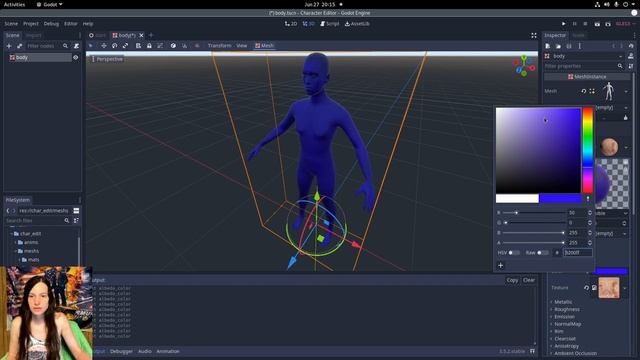Open the Mesh menu in viewport toolbar
640x360 pixels.
264,46
